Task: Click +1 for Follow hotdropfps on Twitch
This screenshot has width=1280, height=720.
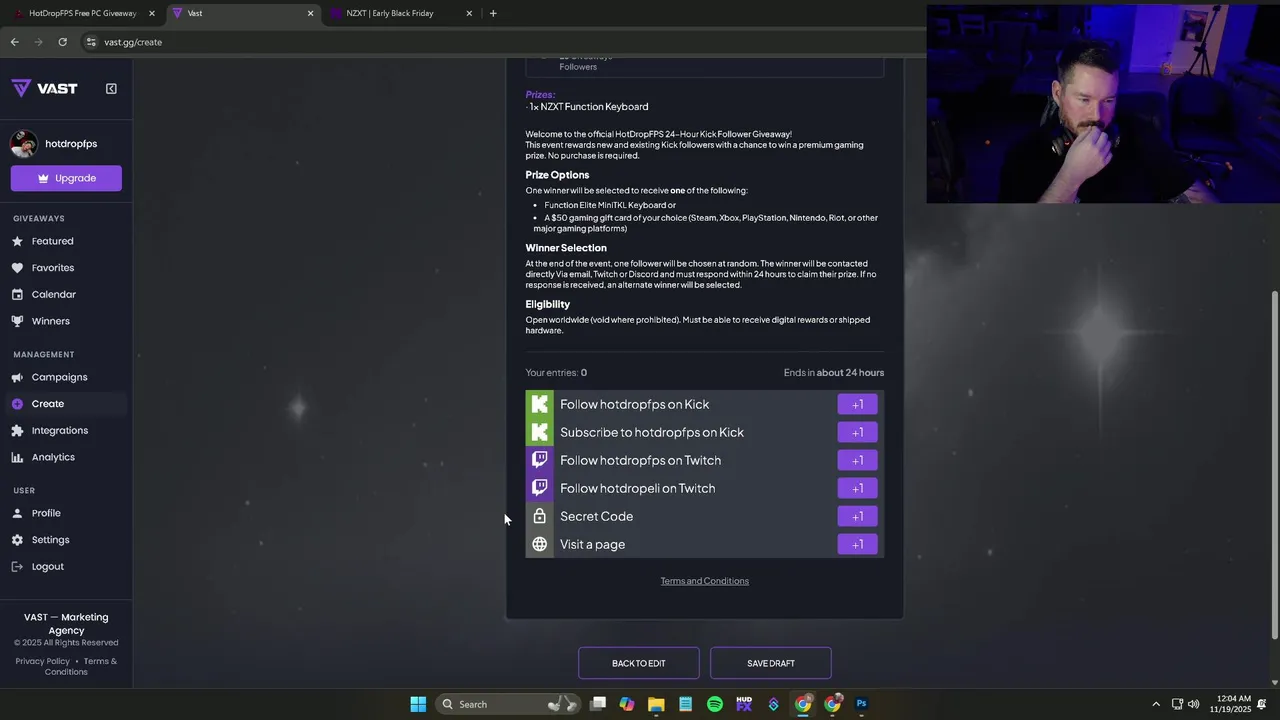Action: (857, 460)
